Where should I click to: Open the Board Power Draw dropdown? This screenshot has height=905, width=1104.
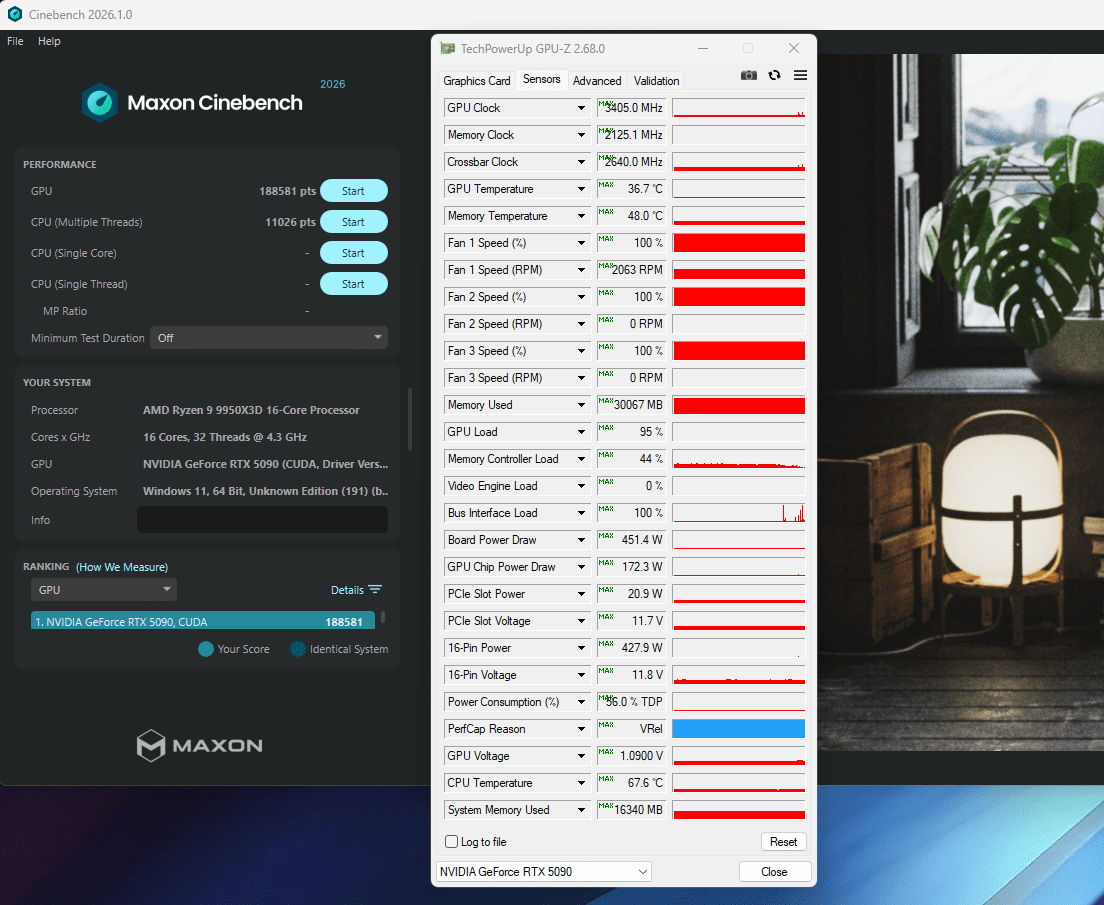[582, 540]
